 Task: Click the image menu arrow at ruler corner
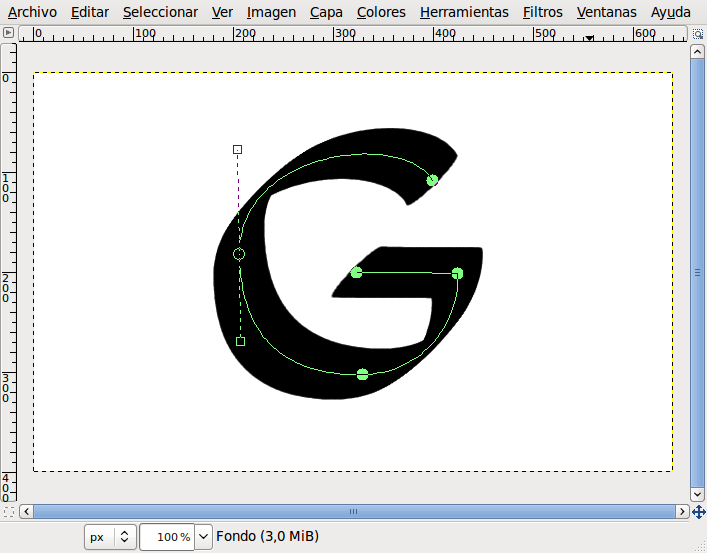coord(8,32)
